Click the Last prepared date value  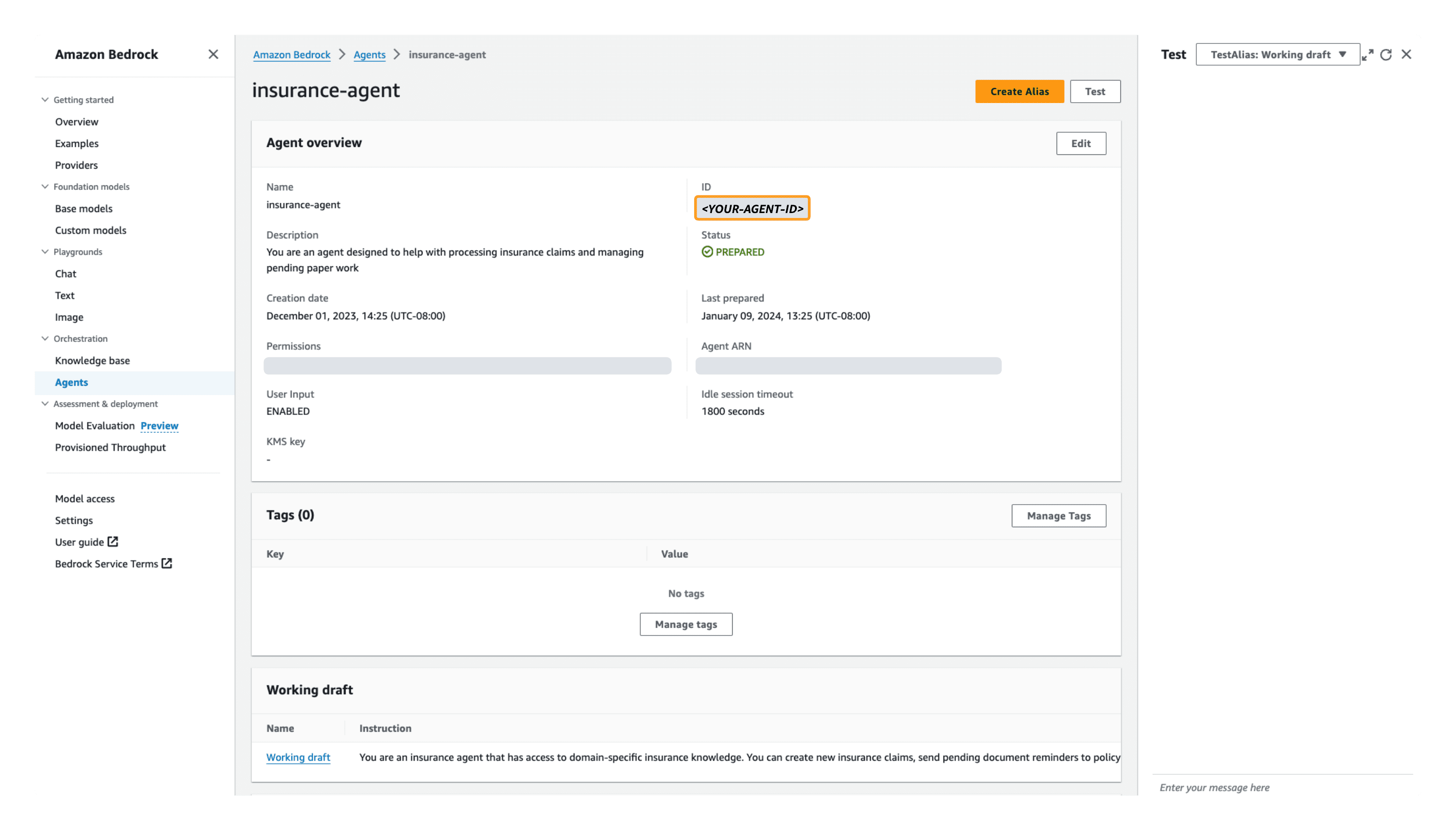pos(785,316)
